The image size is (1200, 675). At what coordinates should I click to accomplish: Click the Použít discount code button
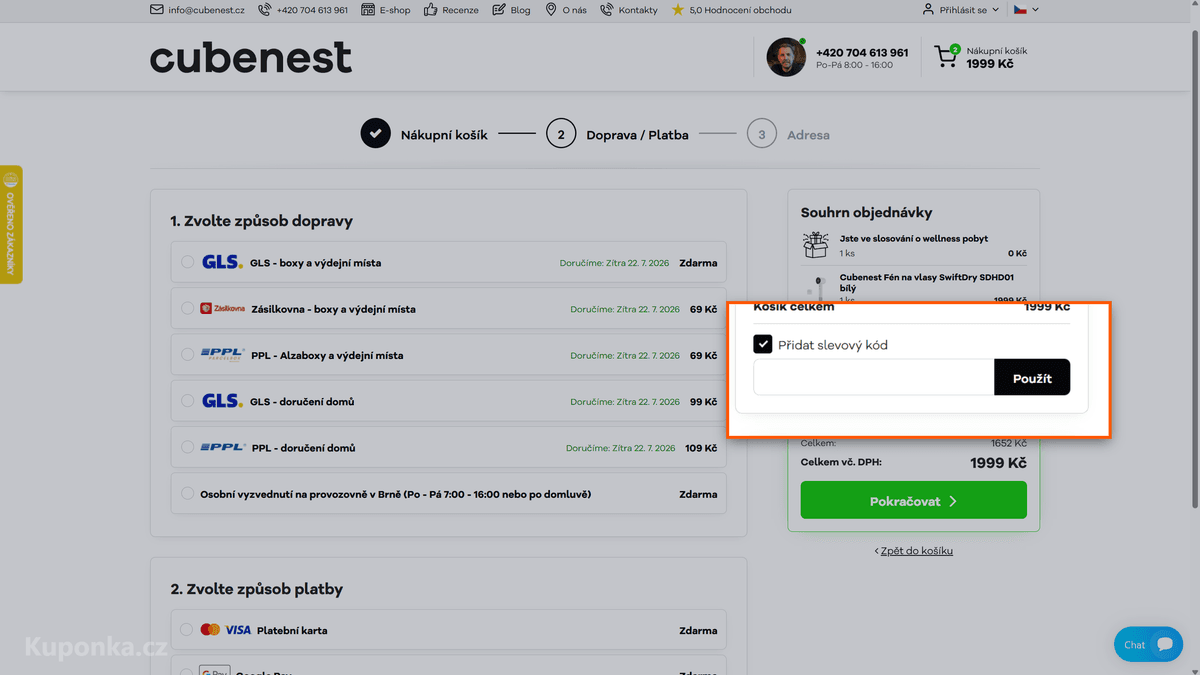point(1032,377)
